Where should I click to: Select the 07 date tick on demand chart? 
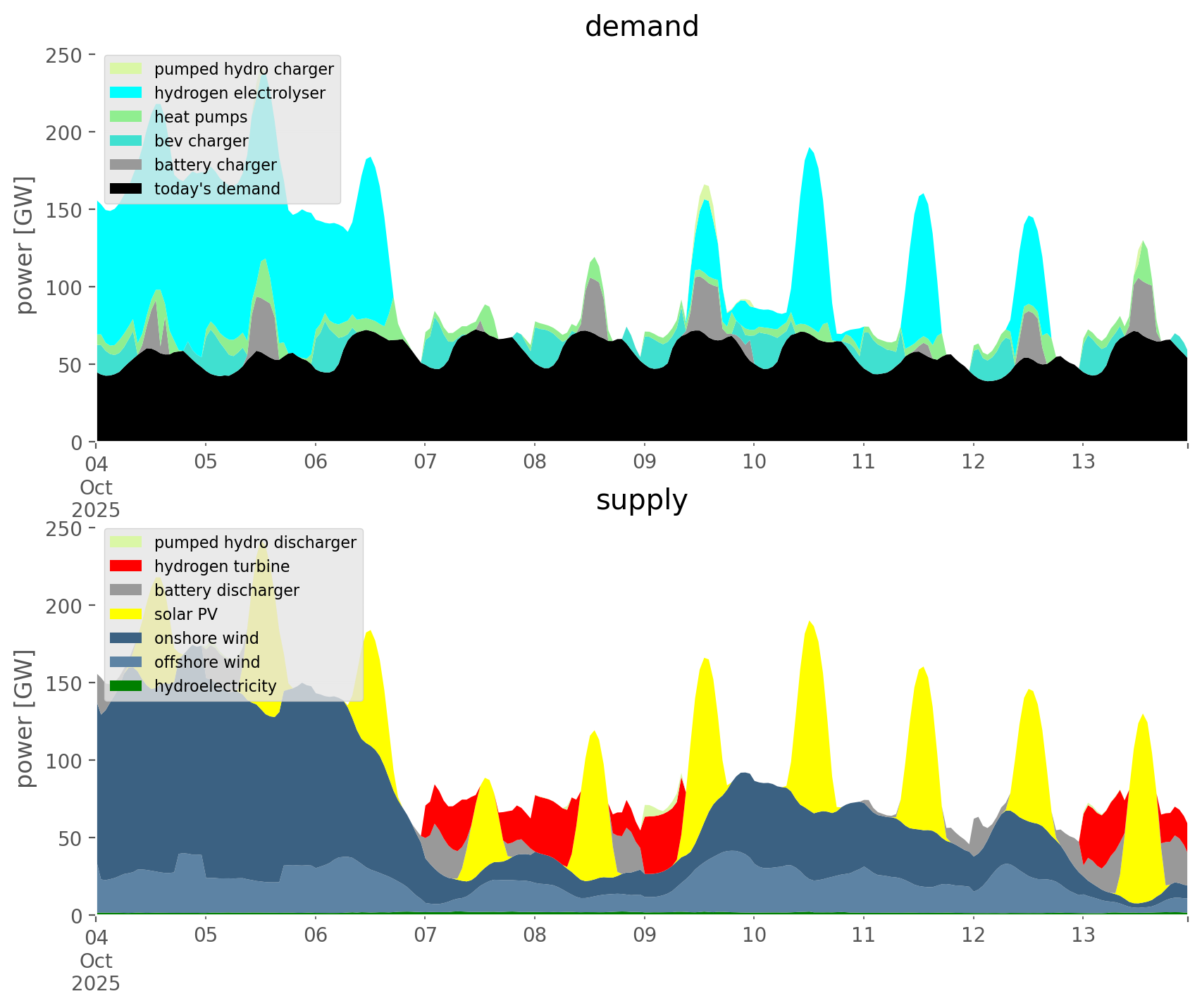(425, 463)
